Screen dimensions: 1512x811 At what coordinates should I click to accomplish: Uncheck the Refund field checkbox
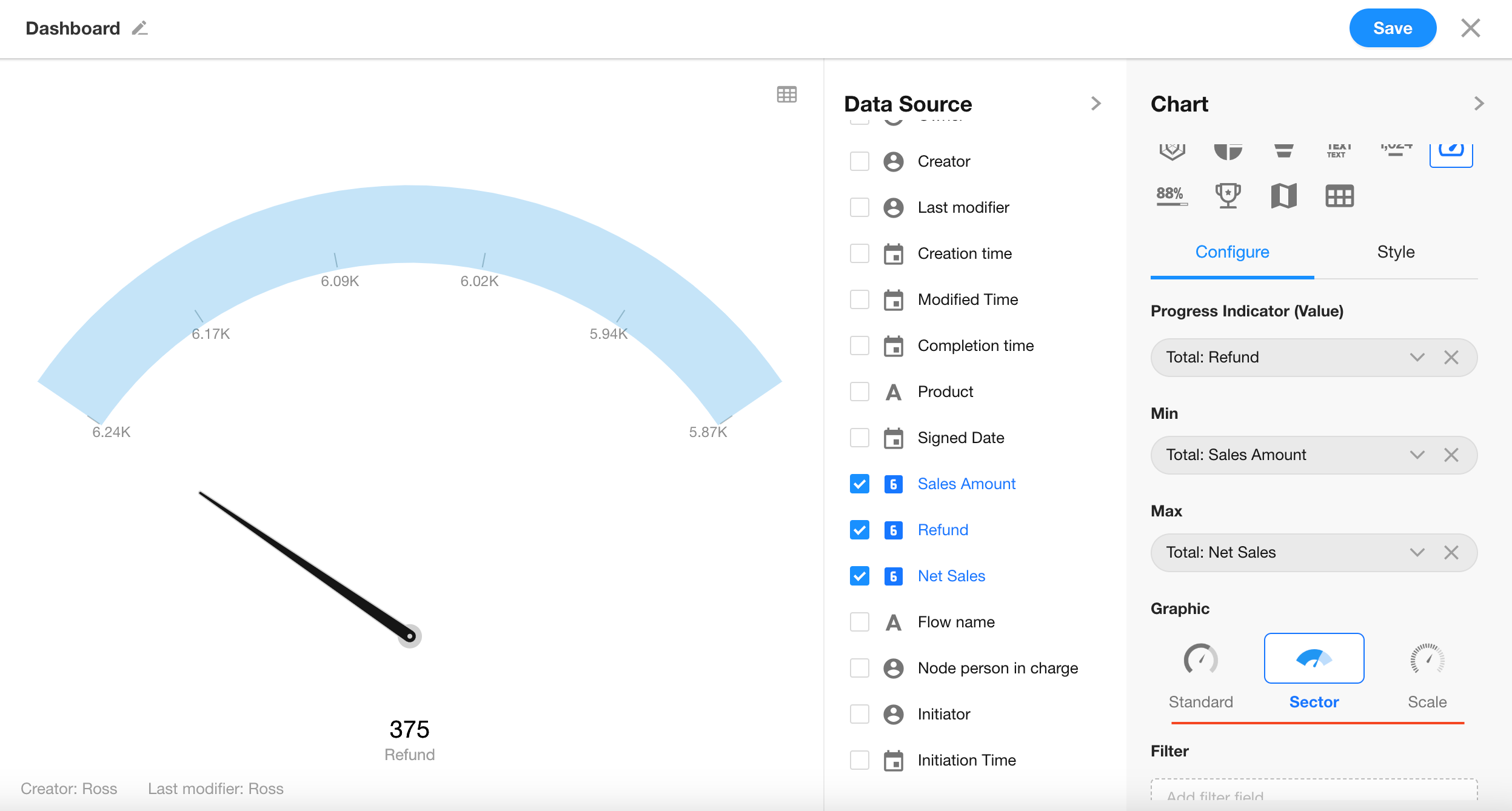(x=860, y=530)
